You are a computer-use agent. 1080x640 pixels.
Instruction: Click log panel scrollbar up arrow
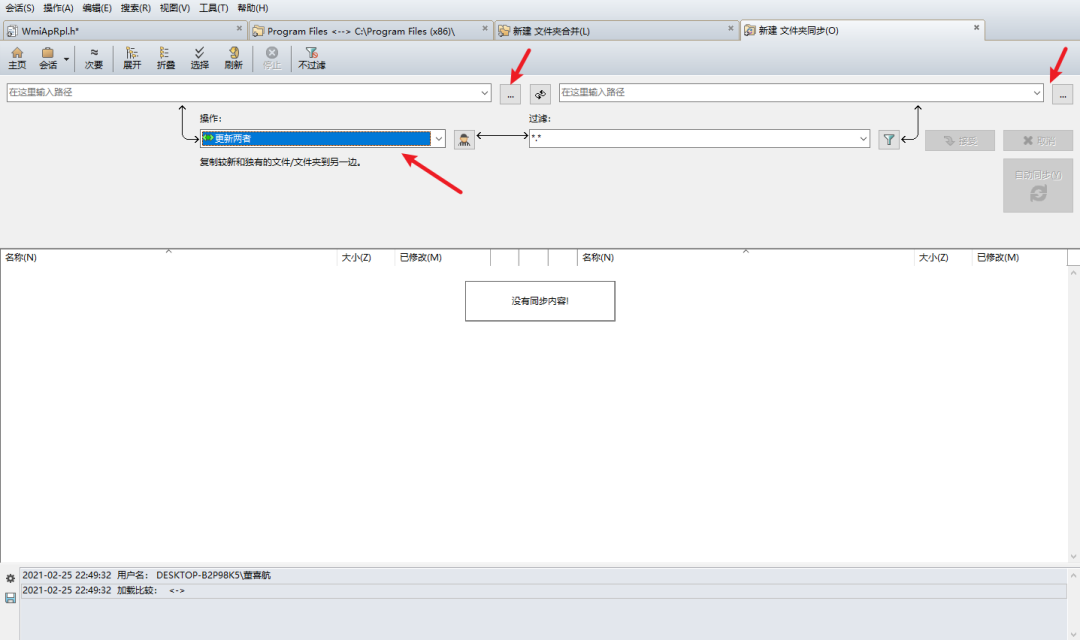1073,575
